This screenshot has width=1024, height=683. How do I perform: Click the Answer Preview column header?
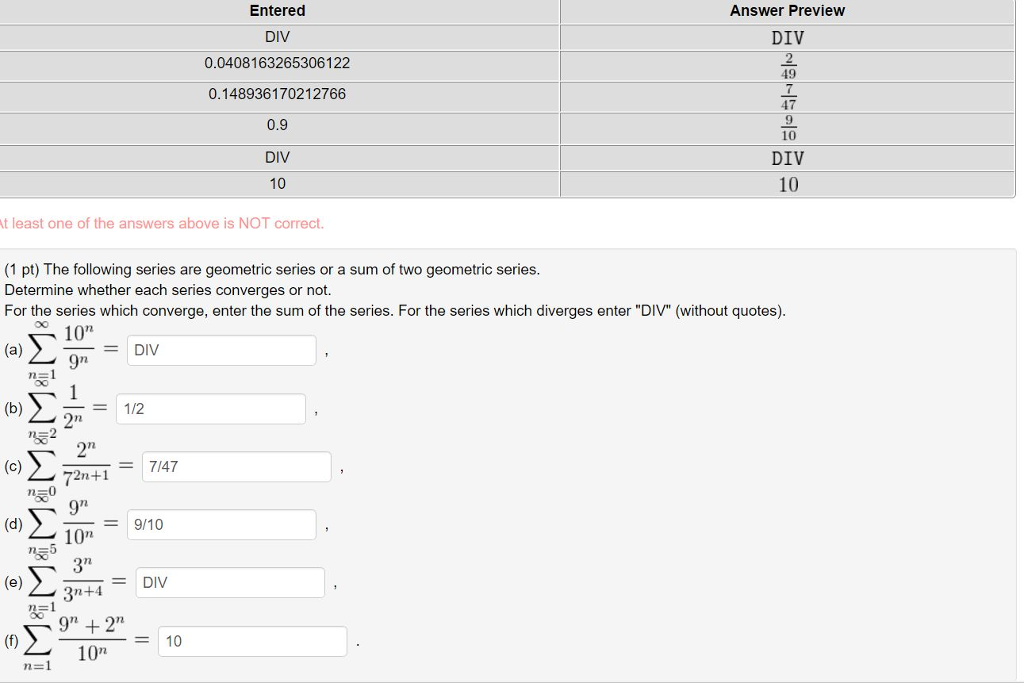point(786,11)
